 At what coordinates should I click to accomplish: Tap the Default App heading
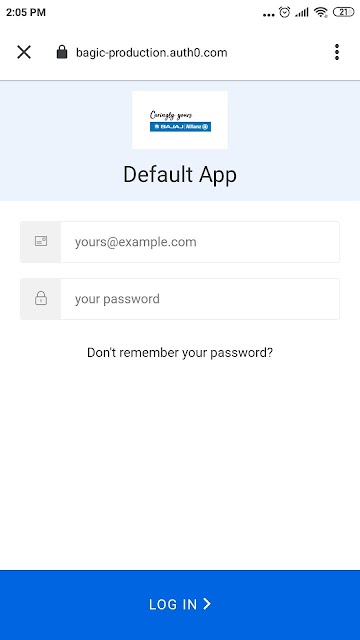180,175
